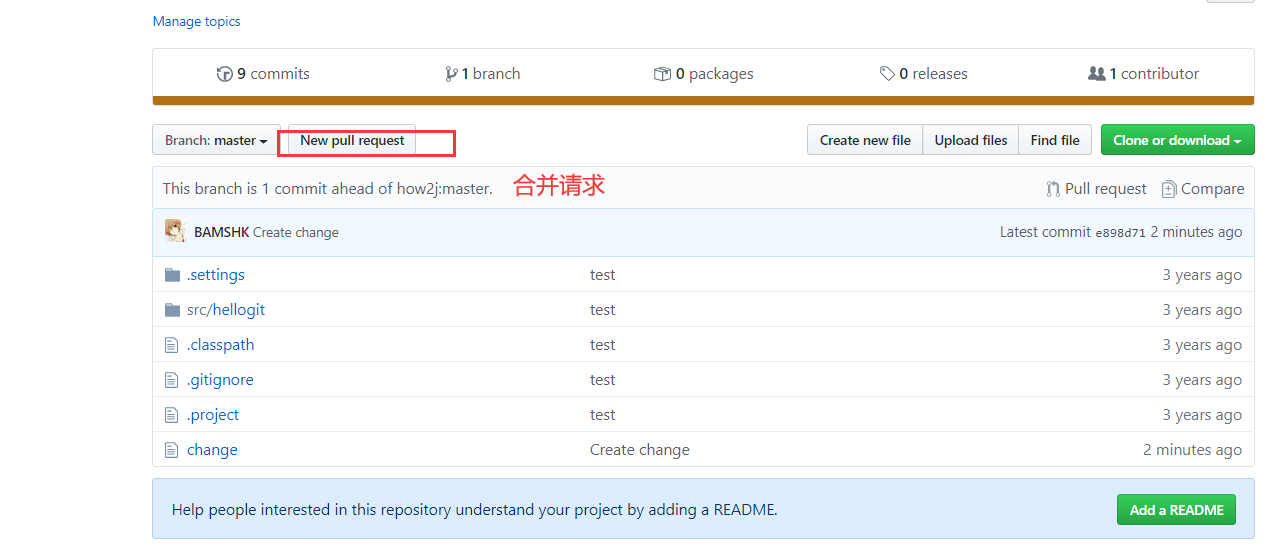Click the Upload files button
The height and width of the screenshot is (551, 1288).
(971, 140)
